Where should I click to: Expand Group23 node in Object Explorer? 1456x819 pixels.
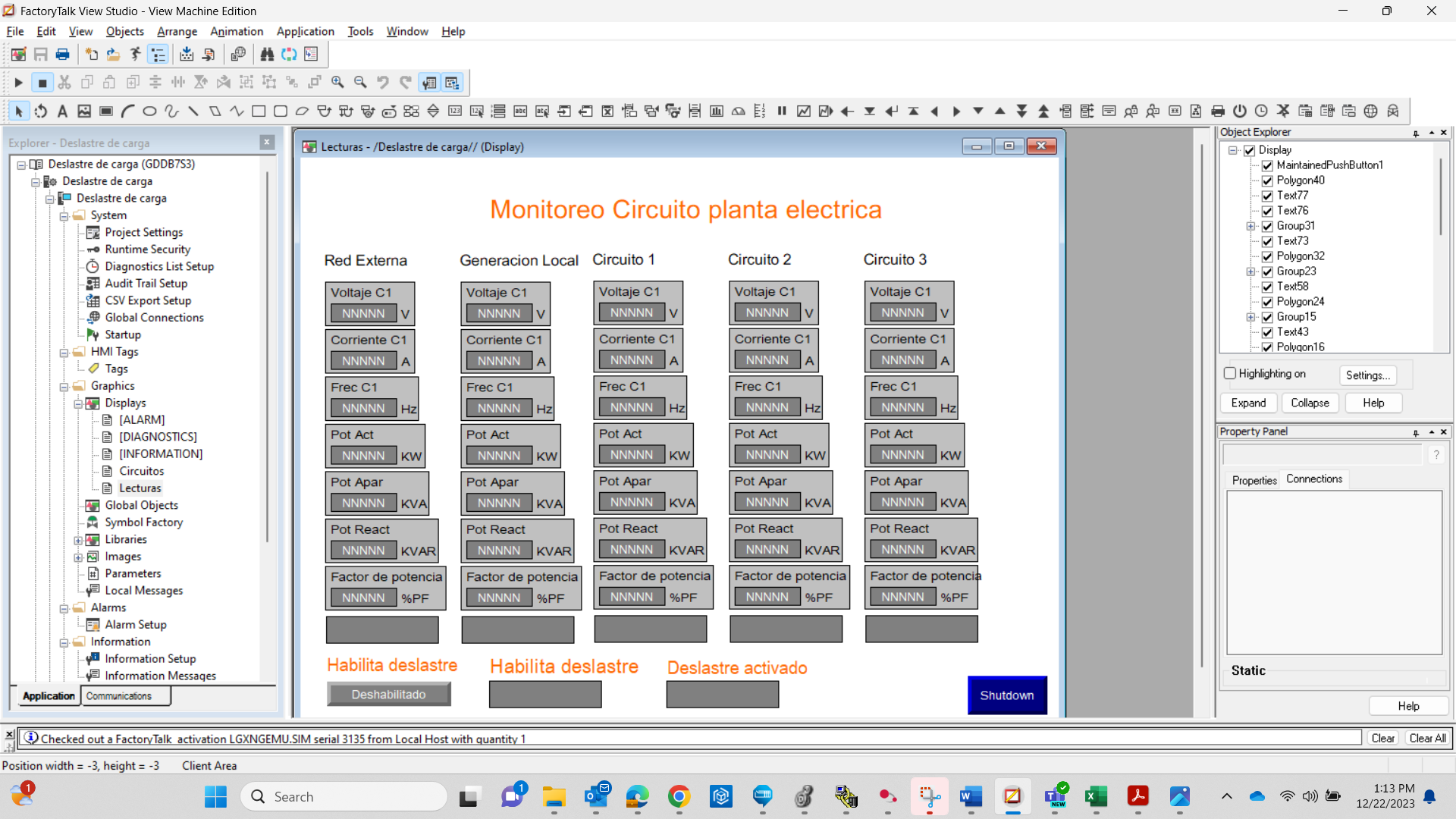1251,271
